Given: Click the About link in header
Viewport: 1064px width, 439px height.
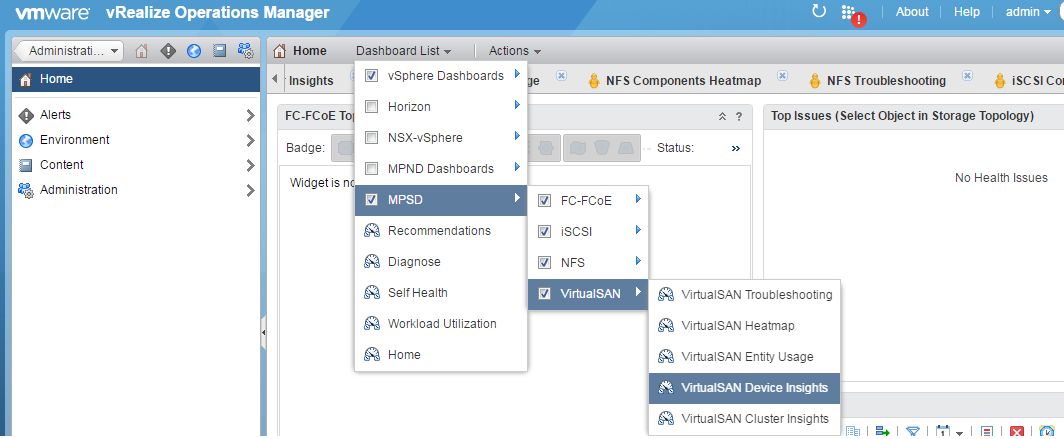Looking at the screenshot, I should (912, 12).
